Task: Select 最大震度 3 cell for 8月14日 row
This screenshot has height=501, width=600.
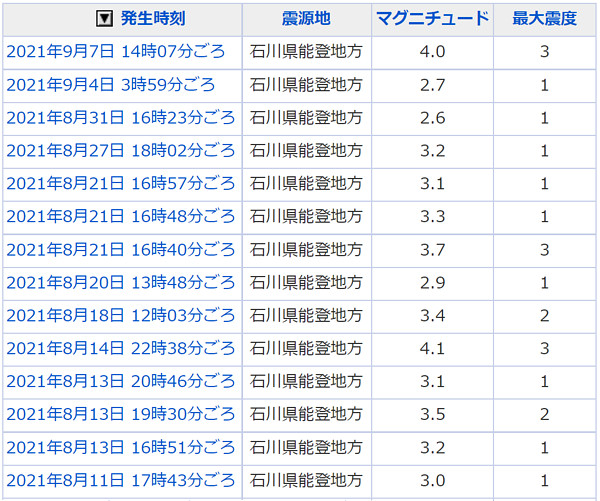Action: pyautogui.click(x=545, y=349)
